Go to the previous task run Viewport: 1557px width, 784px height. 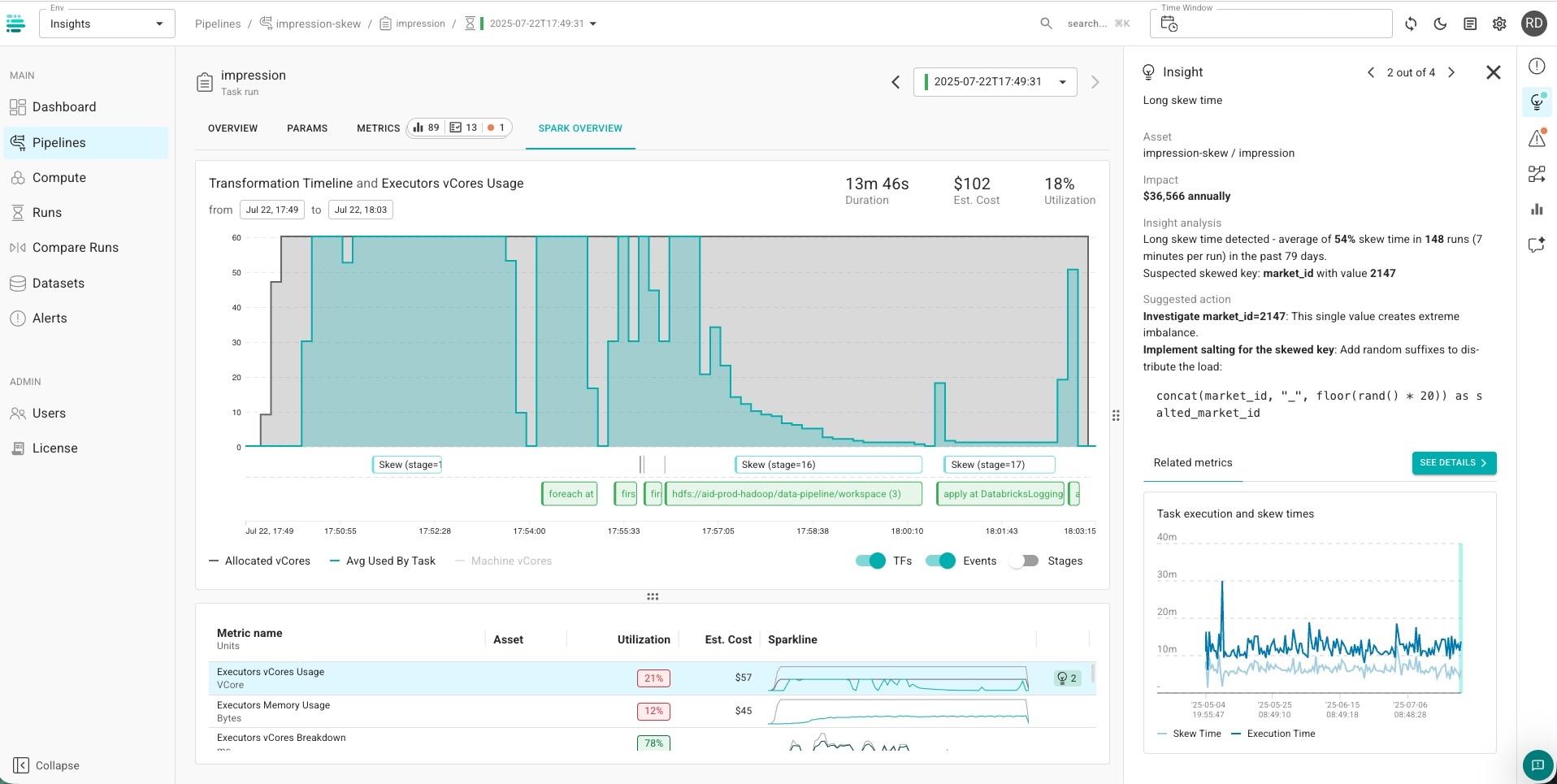click(896, 82)
